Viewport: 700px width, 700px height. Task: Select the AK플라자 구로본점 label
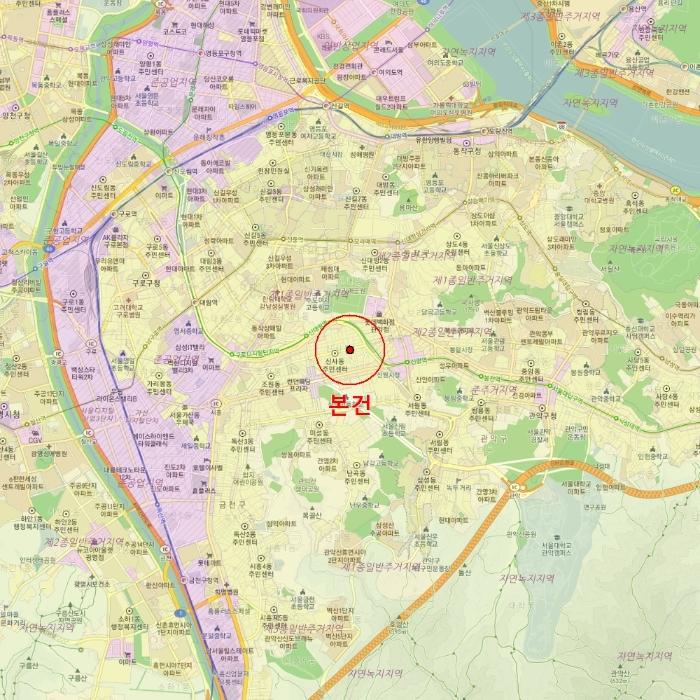pyautogui.click(x=116, y=242)
